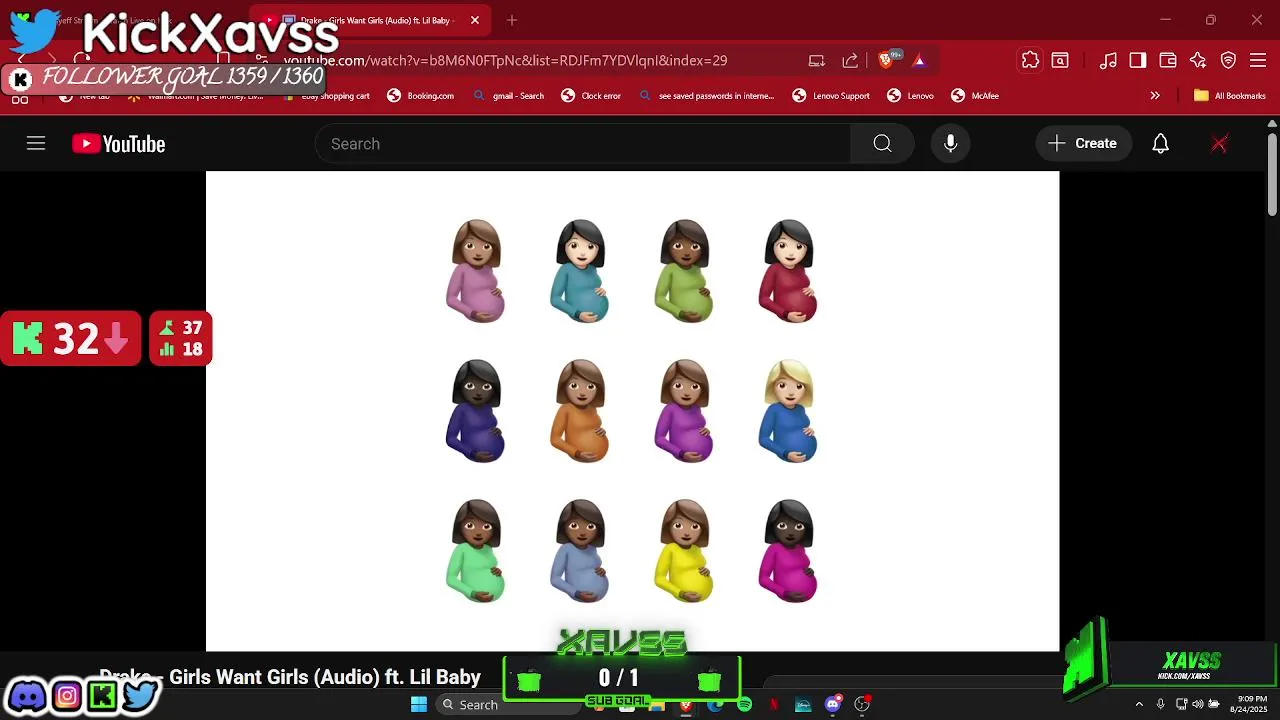Open Discord from the taskbar
The width and height of the screenshot is (1280, 720).
[833, 704]
